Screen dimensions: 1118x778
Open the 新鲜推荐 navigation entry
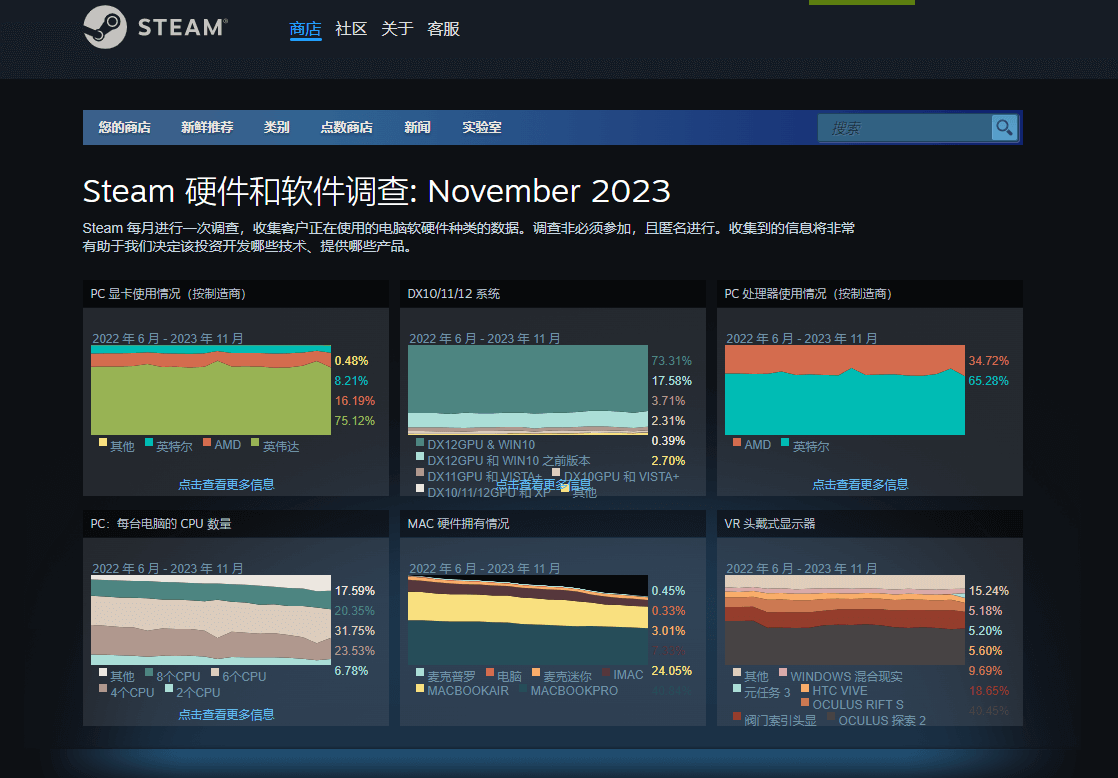click(206, 127)
